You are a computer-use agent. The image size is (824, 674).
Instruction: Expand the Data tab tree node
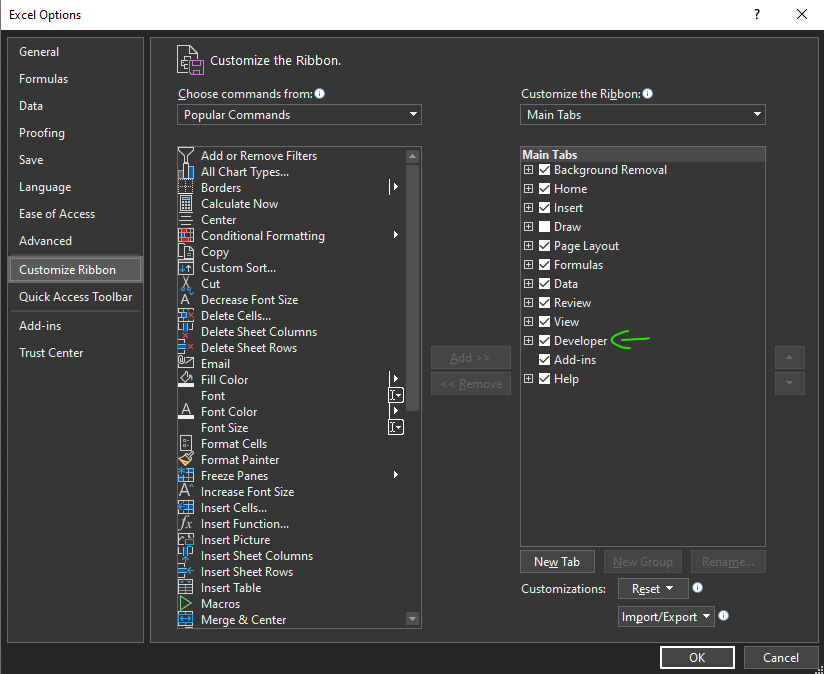click(x=529, y=284)
